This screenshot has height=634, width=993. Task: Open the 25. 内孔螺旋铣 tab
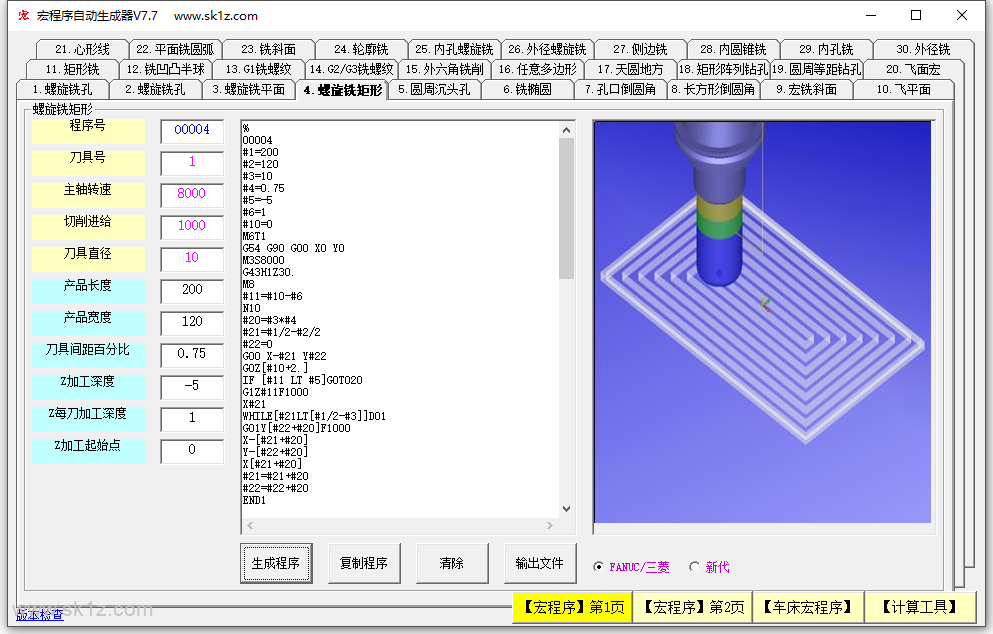click(x=455, y=49)
